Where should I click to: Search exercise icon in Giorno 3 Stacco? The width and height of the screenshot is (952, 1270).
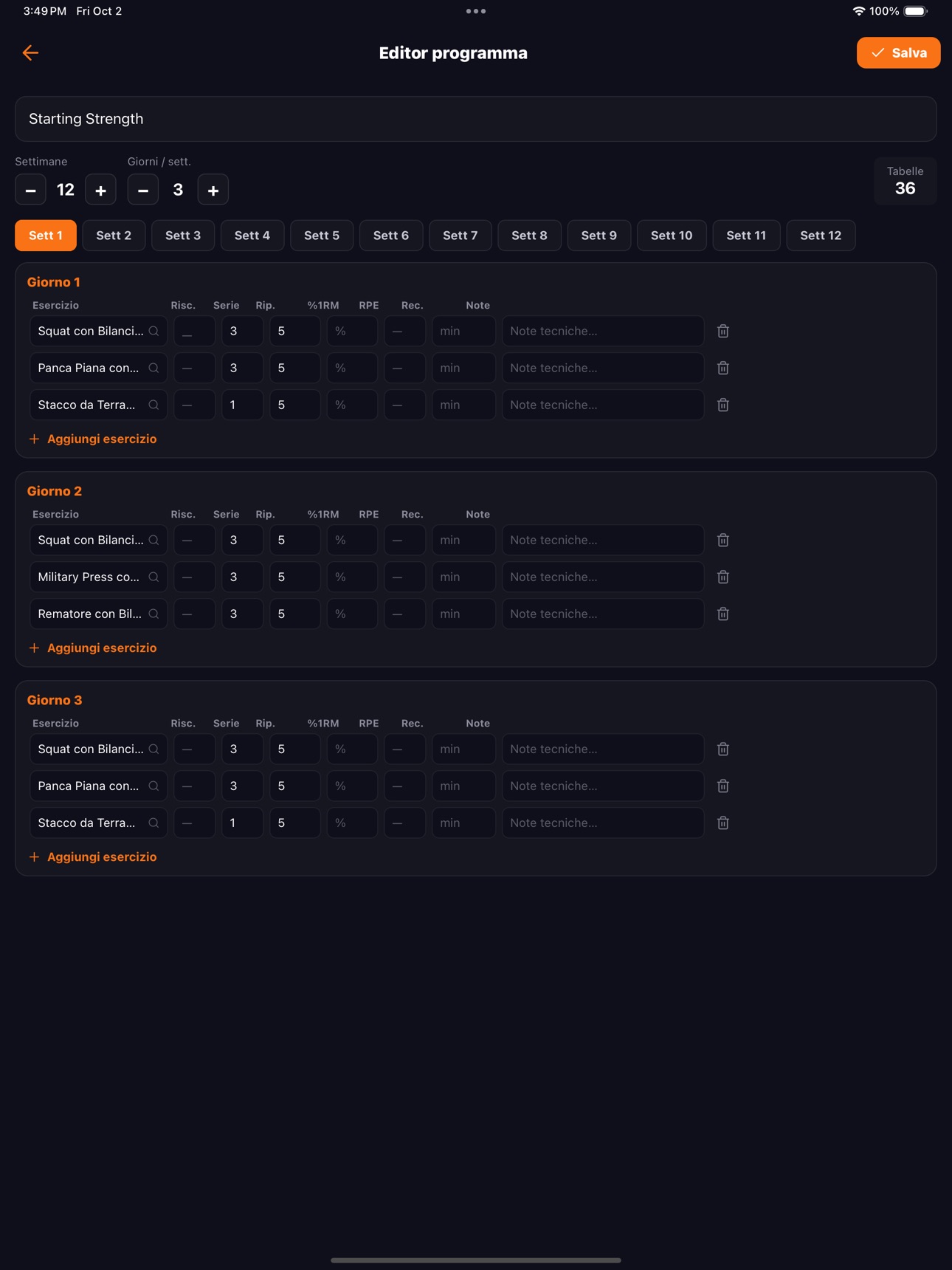click(154, 823)
